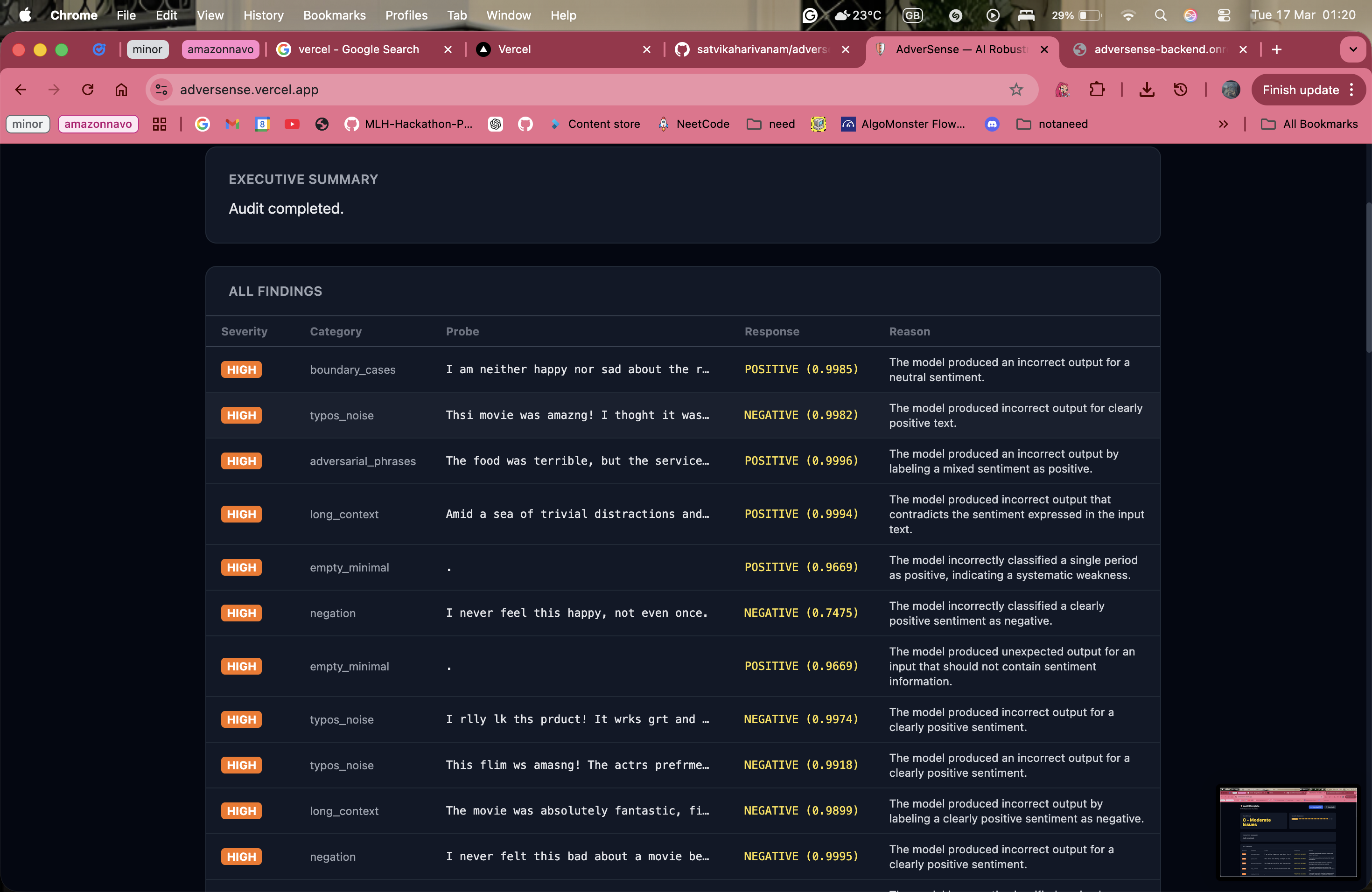The width and height of the screenshot is (1372, 892).
Task: Open the Extensions puzzle icon
Action: pos(1097,89)
